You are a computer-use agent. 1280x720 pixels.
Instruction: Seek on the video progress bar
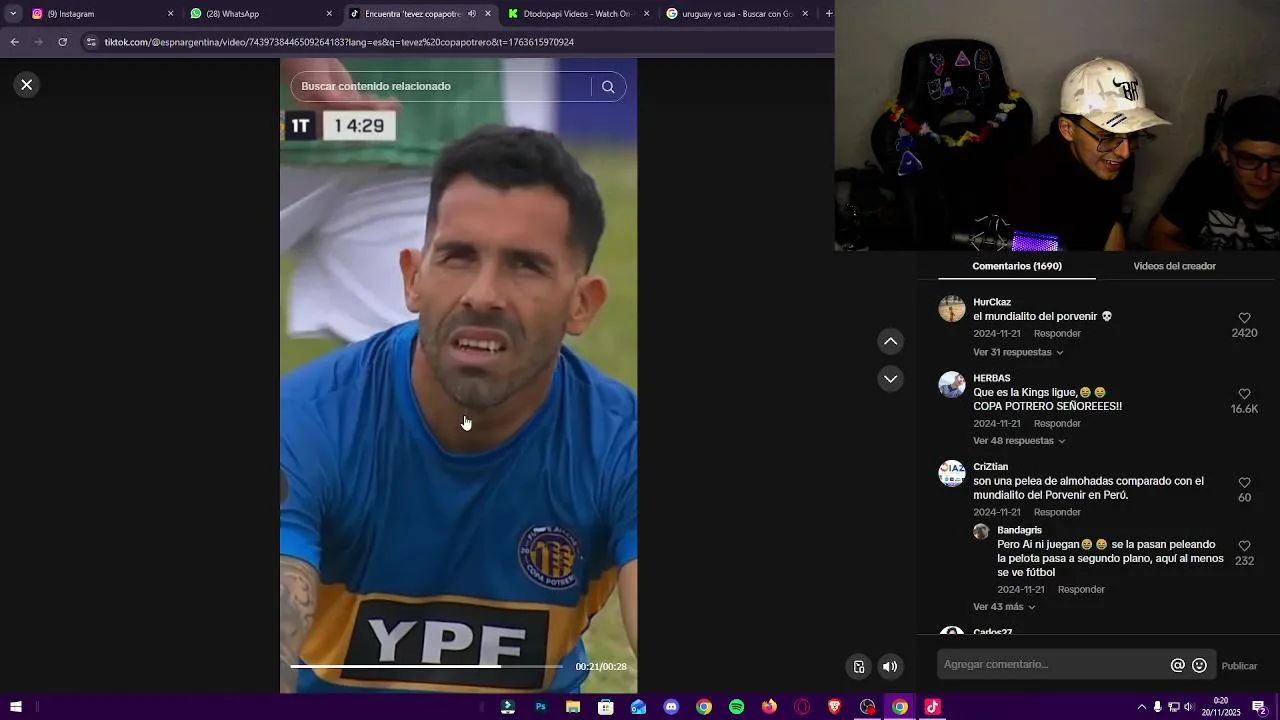(427, 666)
